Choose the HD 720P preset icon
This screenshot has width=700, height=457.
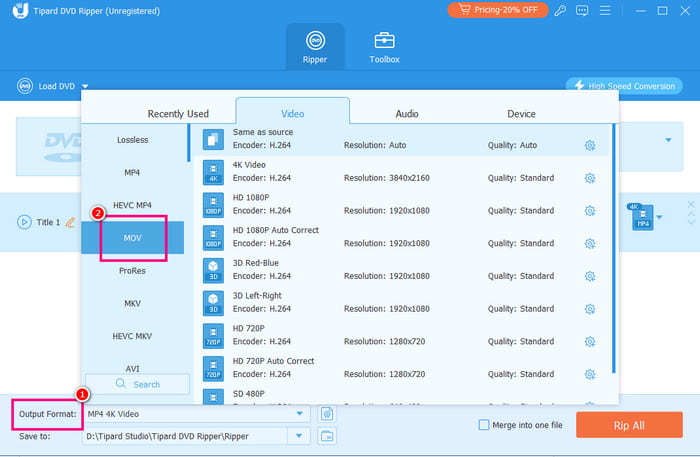pyautogui.click(x=213, y=336)
